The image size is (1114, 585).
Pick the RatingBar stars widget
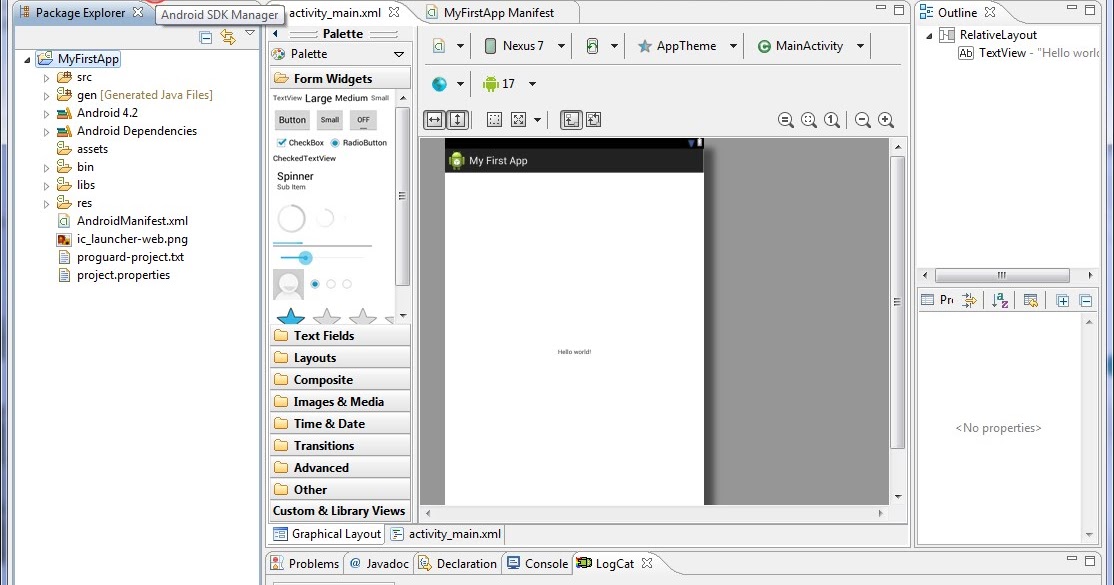[334, 316]
